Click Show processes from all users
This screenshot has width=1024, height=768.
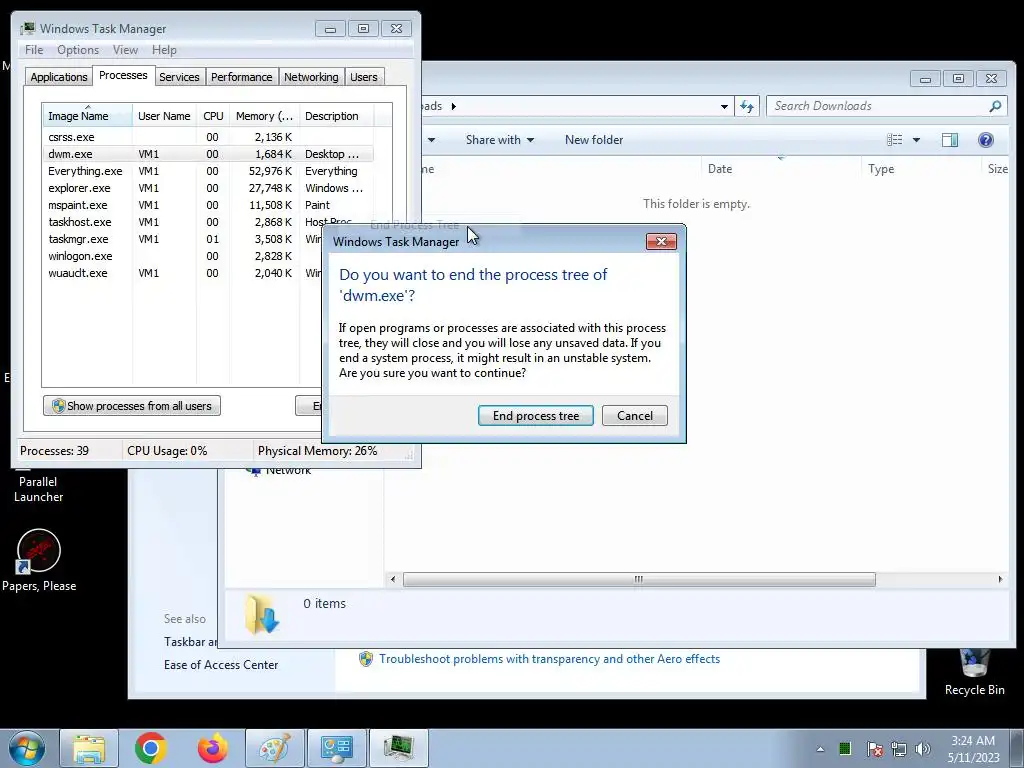132,406
